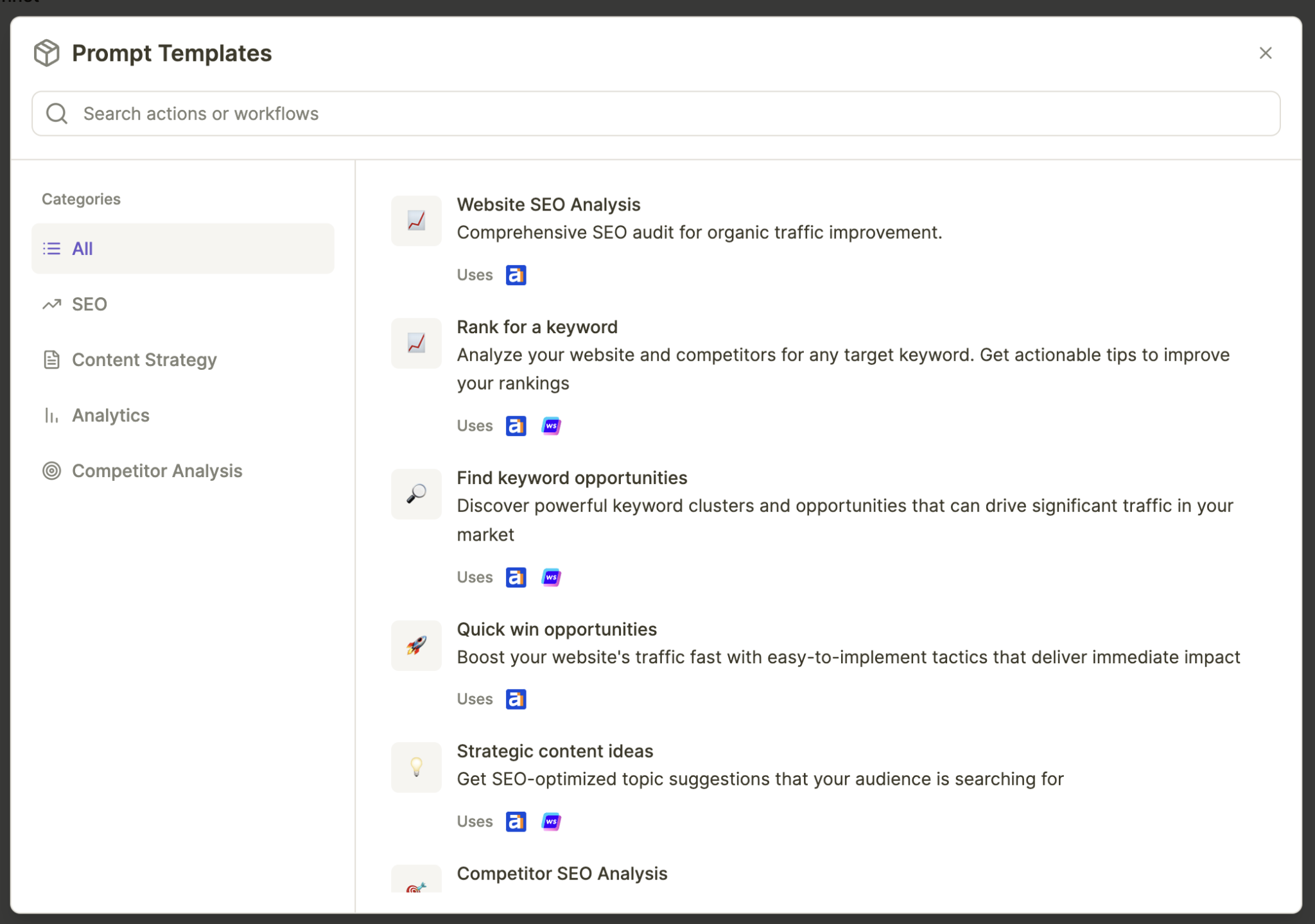Switch to the Content Strategy category
The height and width of the screenshot is (924, 1315).
click(x=144, y=360)
